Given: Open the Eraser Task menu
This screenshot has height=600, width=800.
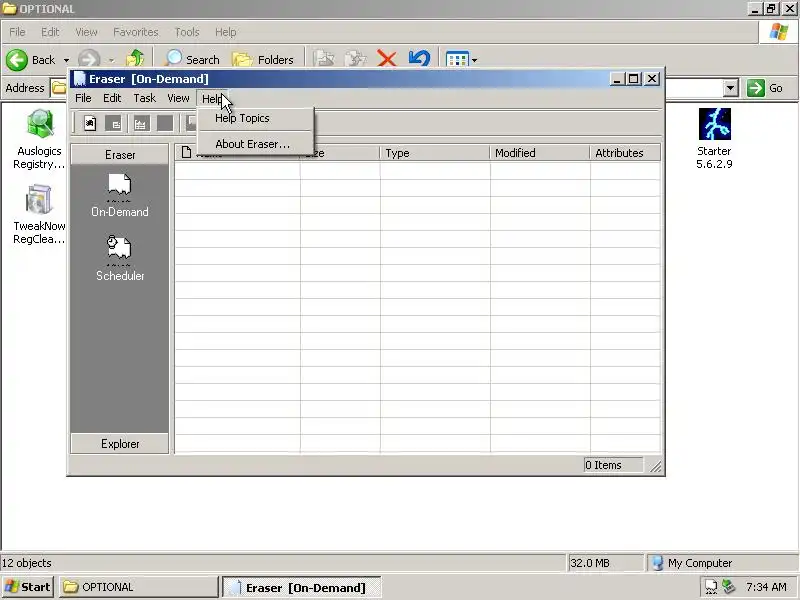Looking at the screenshot, I should click(x=144, y=98).
